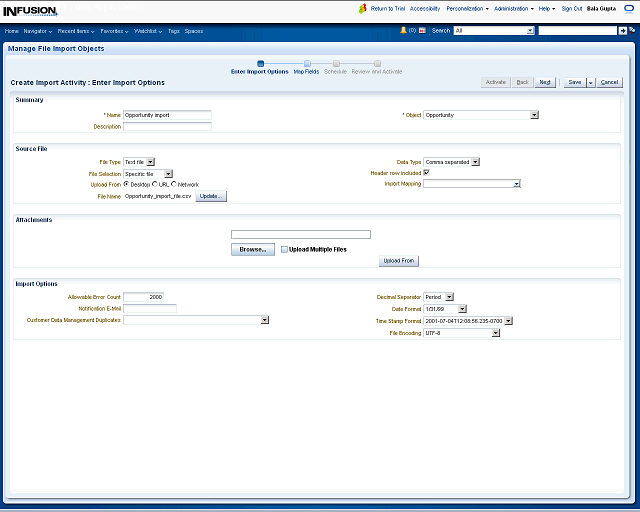Enable the Upload Multiple Files checkbox
Image resolution: width=640 pixels, height=512 pixels.
click(x=284, y=249)
